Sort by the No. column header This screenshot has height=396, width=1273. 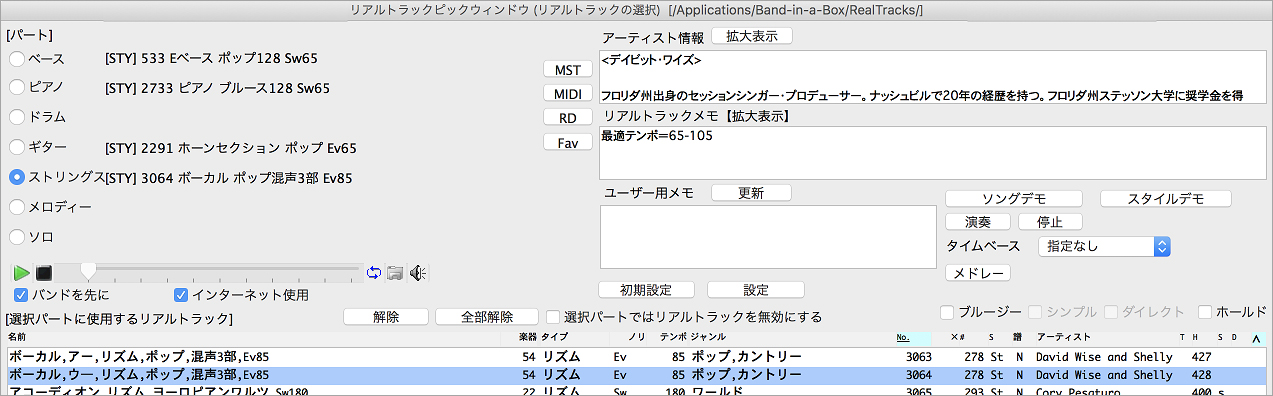[903, 338]
